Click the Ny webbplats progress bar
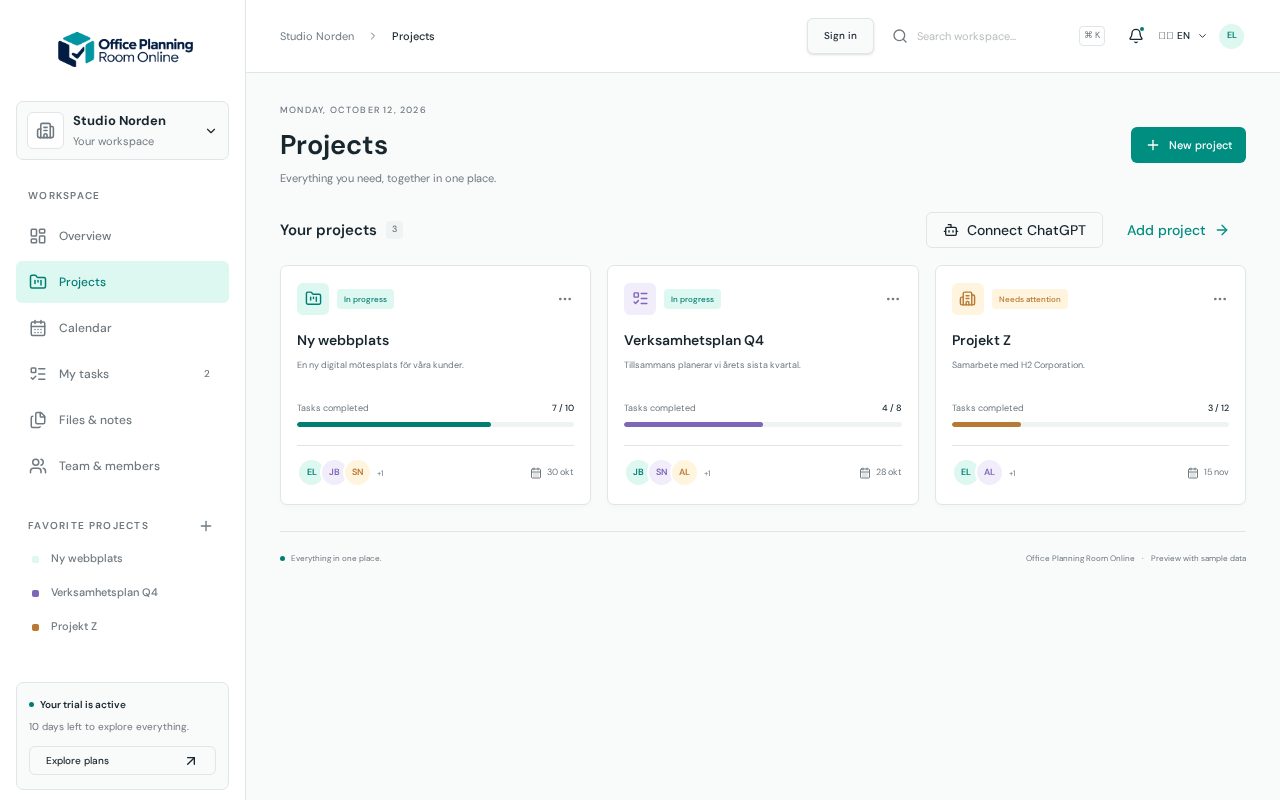This screenshot has height=800, width=1280. click(x=436, y=425)
